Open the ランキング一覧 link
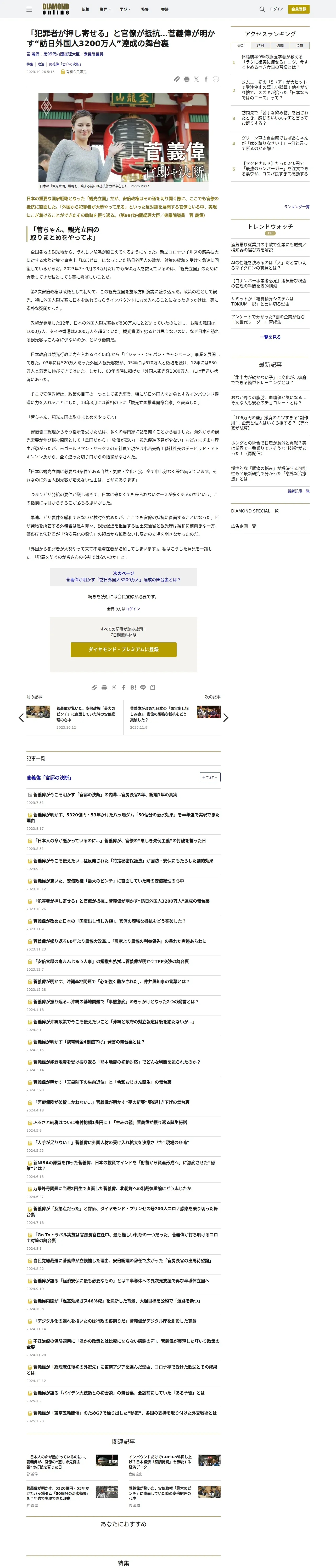Screen dimensions: 336x1568 click(x=296, y=207)
